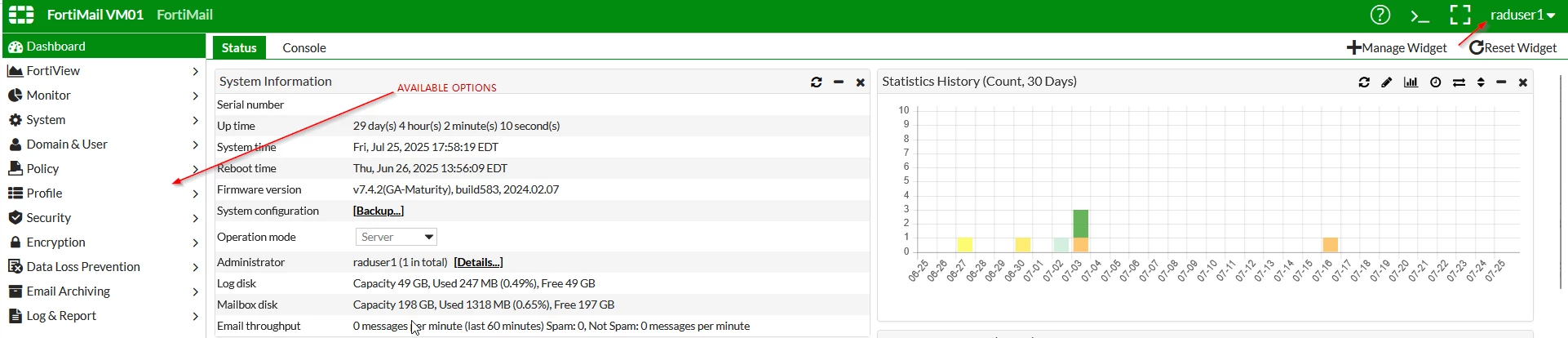Click Manage Widget button

click(x=1397, y=47)
